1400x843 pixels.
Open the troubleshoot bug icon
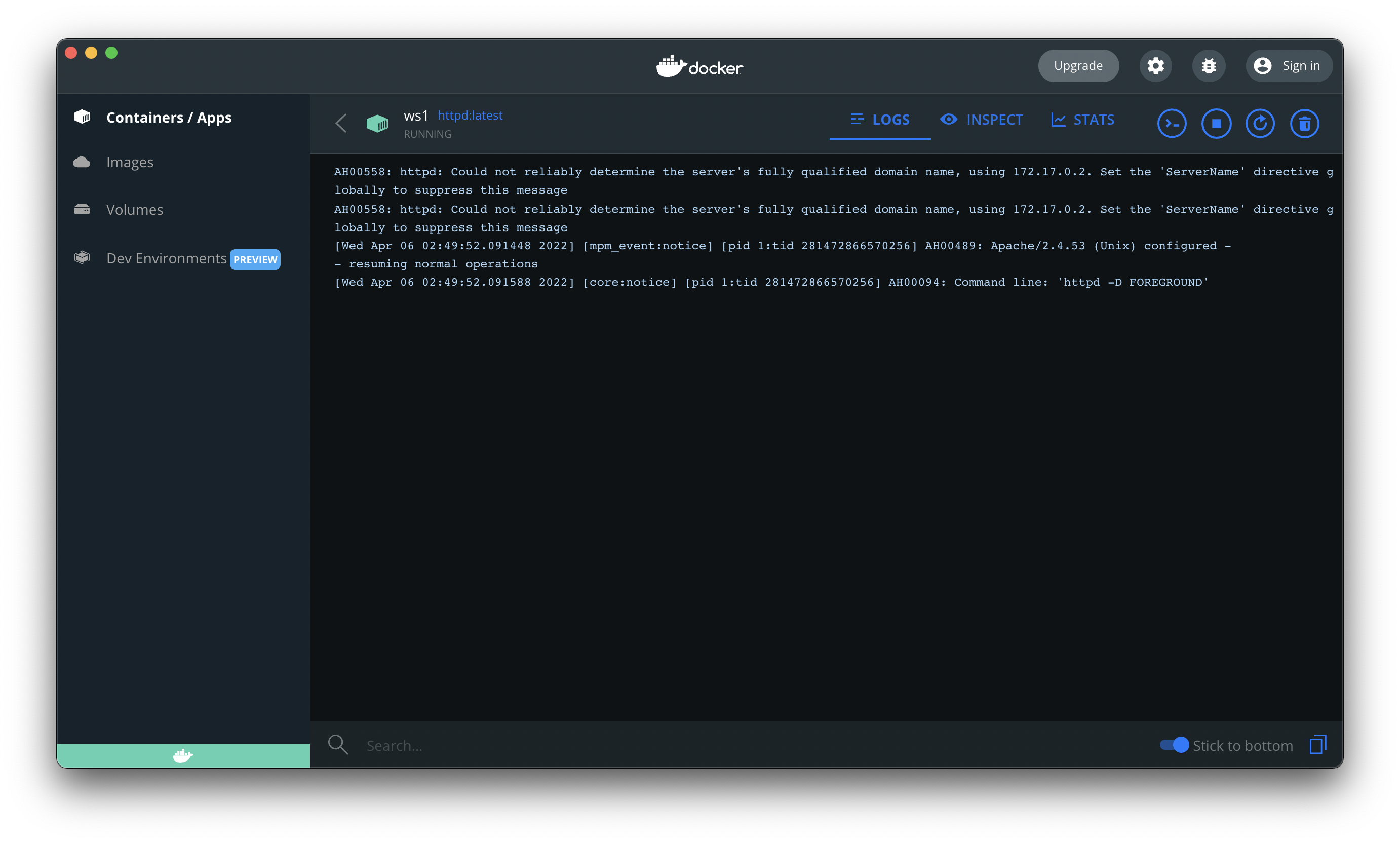click(1208, 66)
